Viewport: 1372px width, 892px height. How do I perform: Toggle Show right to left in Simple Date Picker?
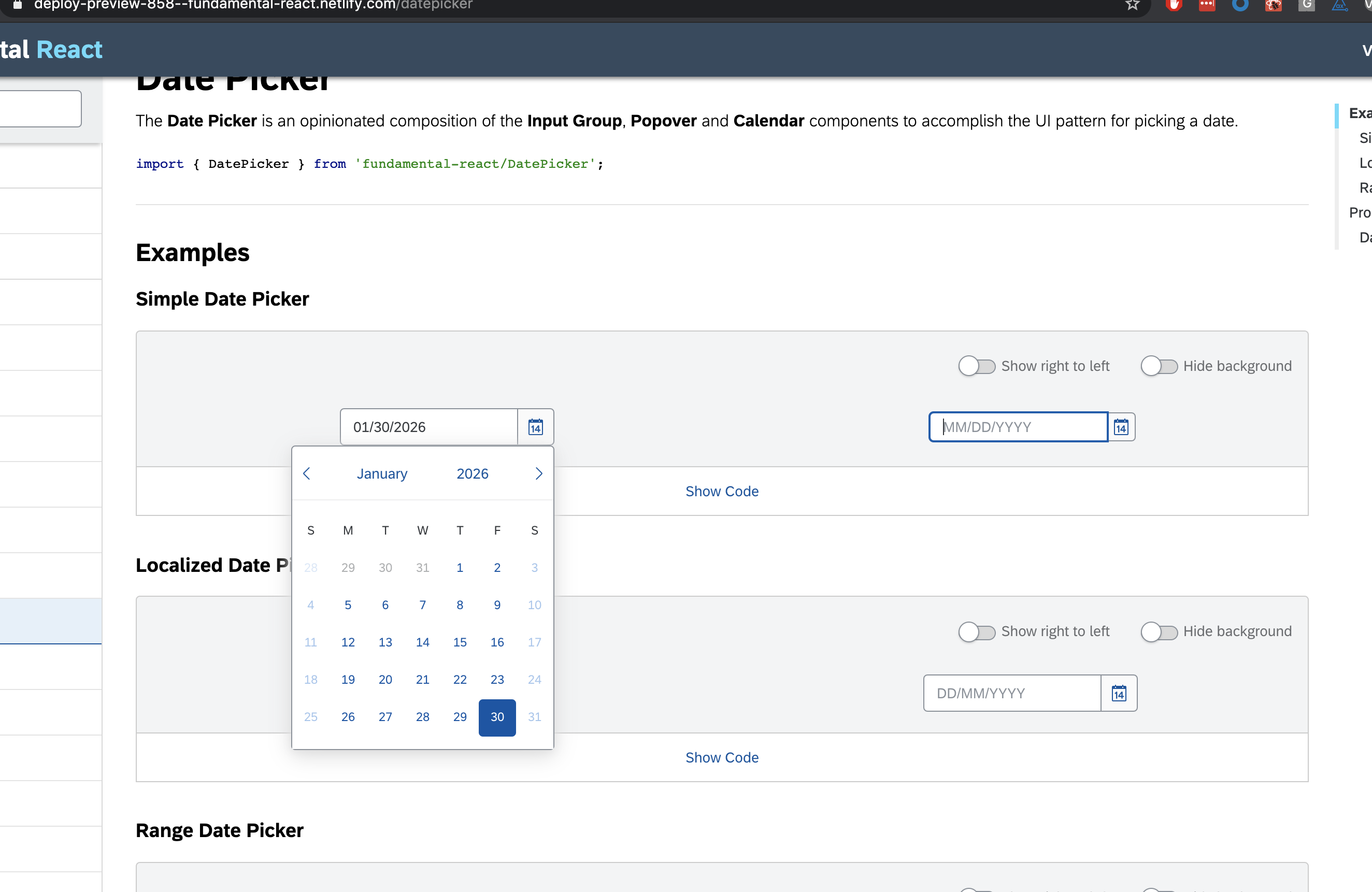(x=977, y=366)
